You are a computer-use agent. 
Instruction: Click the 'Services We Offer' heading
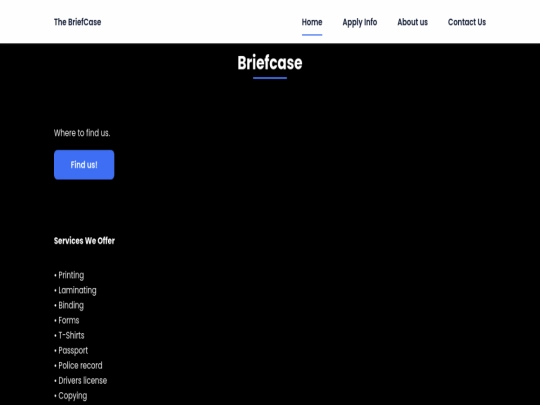click(x=84, y=241)
